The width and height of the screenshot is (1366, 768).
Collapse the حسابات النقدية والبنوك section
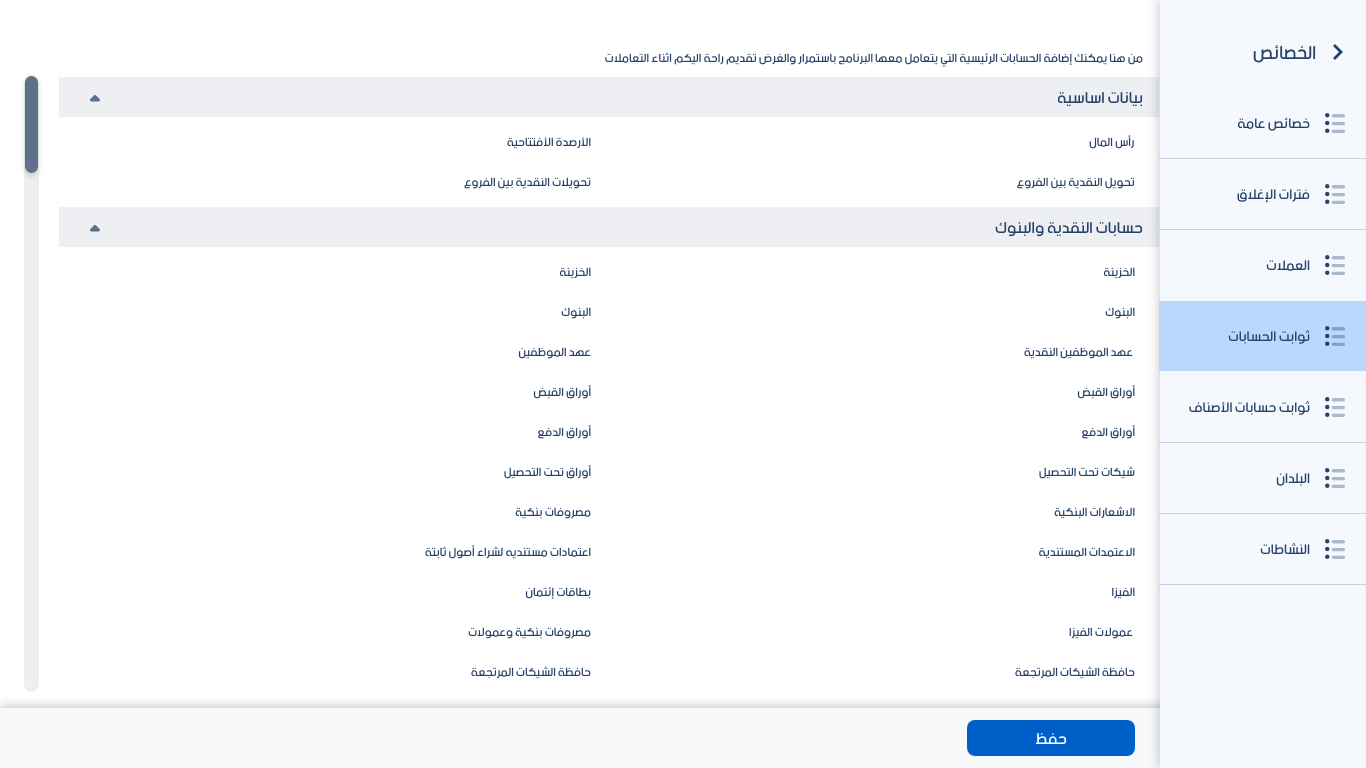(95, 227)
